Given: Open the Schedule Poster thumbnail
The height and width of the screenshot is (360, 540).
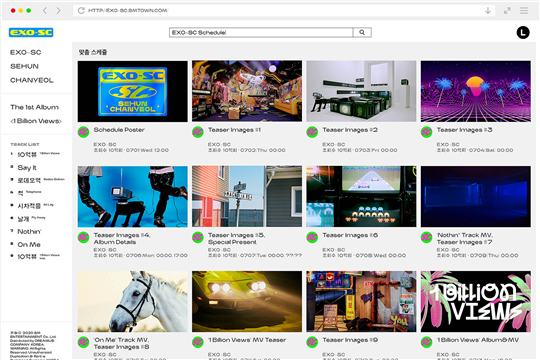Looking at the screenshot, I should point(133,91).
